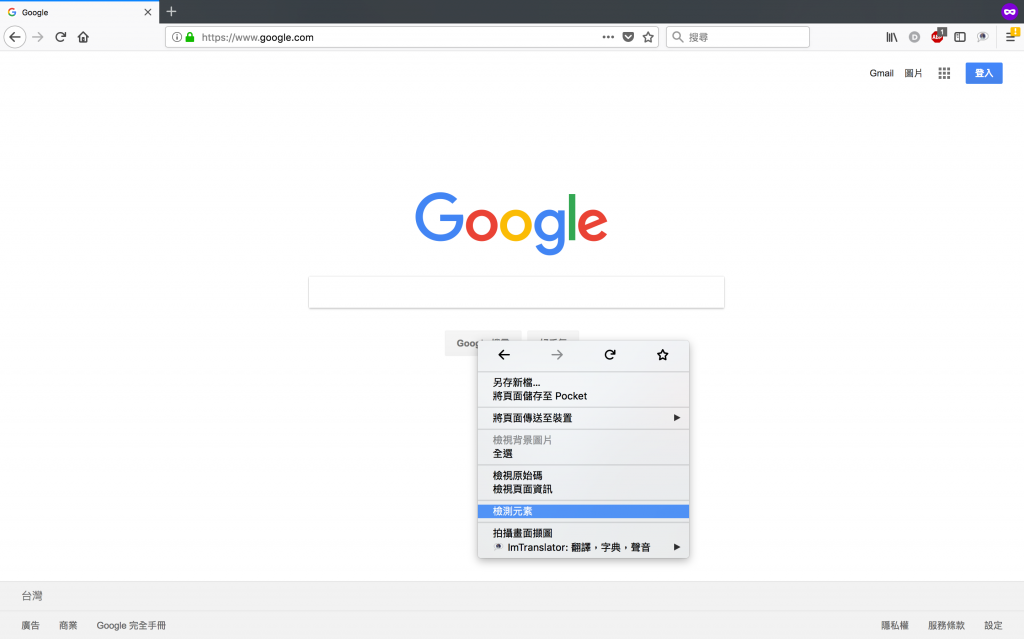The image size is (1024, 639).
Task: Open the ImTranslator toolbar extension icon
Action: tap(982, 37)
